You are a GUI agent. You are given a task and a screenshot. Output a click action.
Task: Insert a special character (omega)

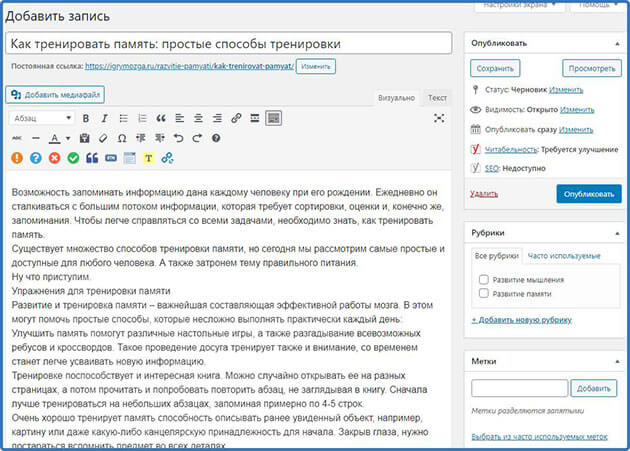click(122, 138)
